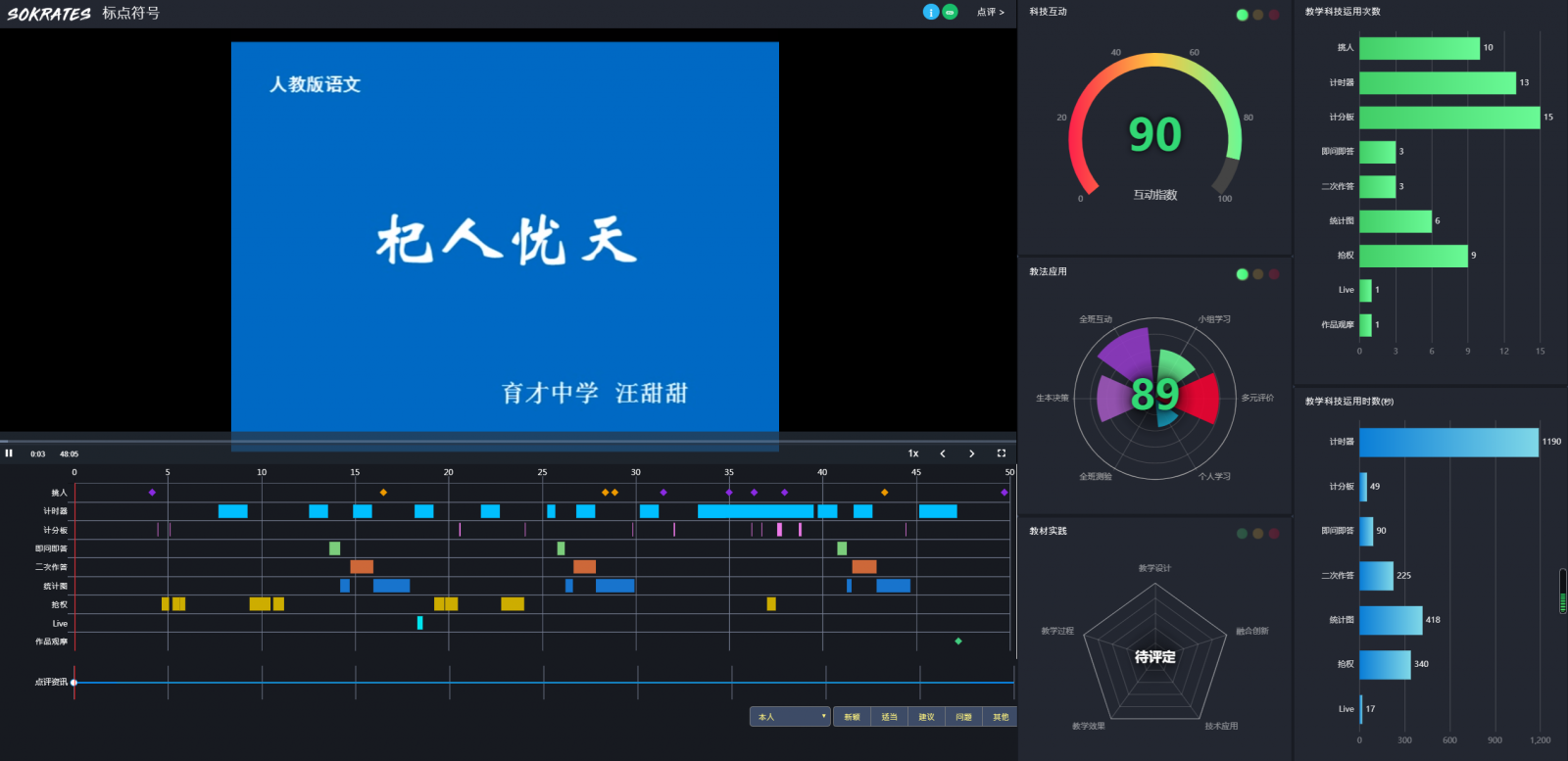Change the 1x playback speed

[x=913, y=453]
